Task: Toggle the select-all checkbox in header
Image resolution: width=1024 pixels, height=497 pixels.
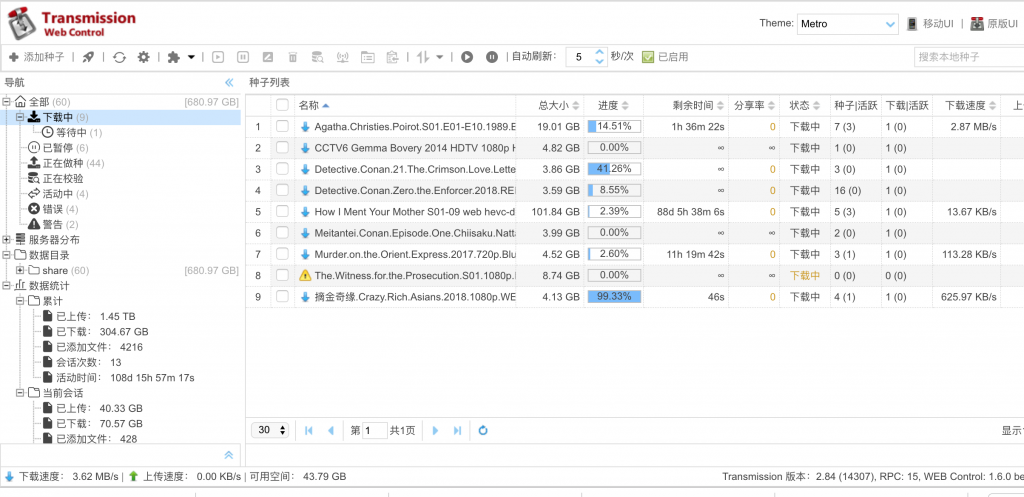Action: 282,105
